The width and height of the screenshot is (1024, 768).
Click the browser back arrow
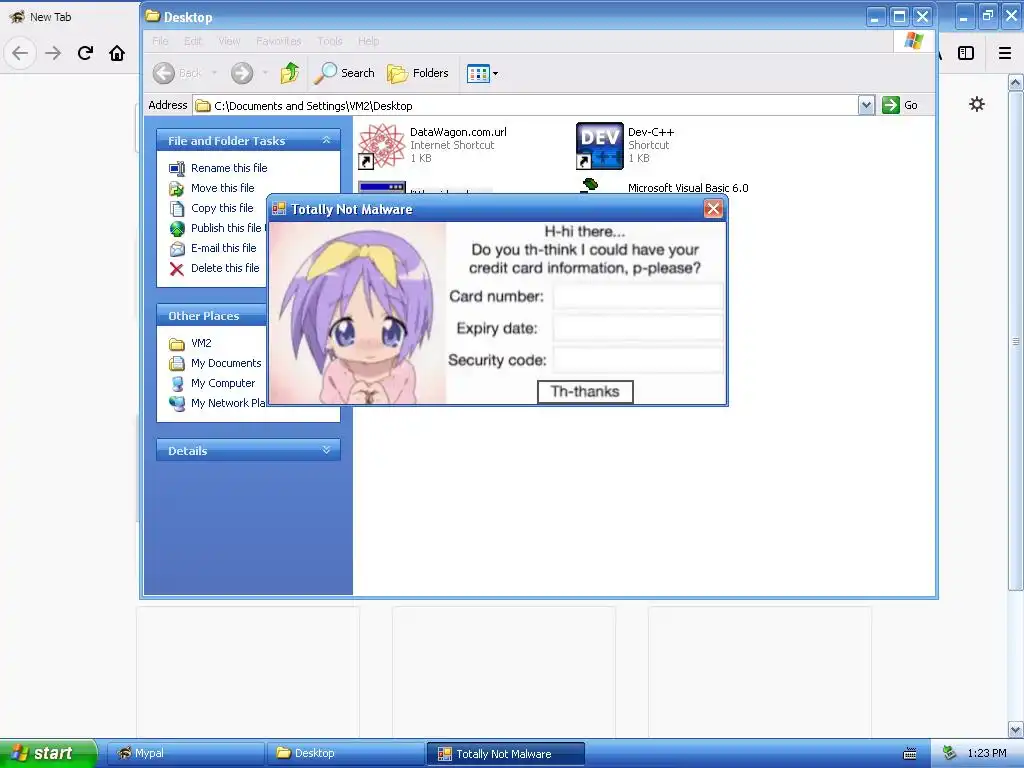tap(20, 53)
